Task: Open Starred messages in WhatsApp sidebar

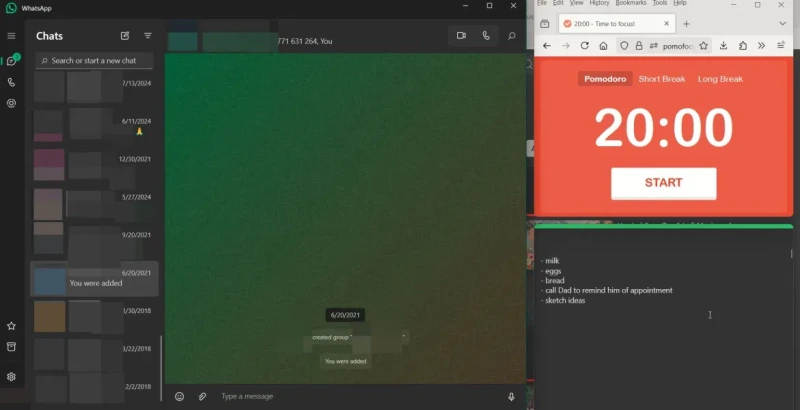Action: pyautogui.click(x=11, y=326)
